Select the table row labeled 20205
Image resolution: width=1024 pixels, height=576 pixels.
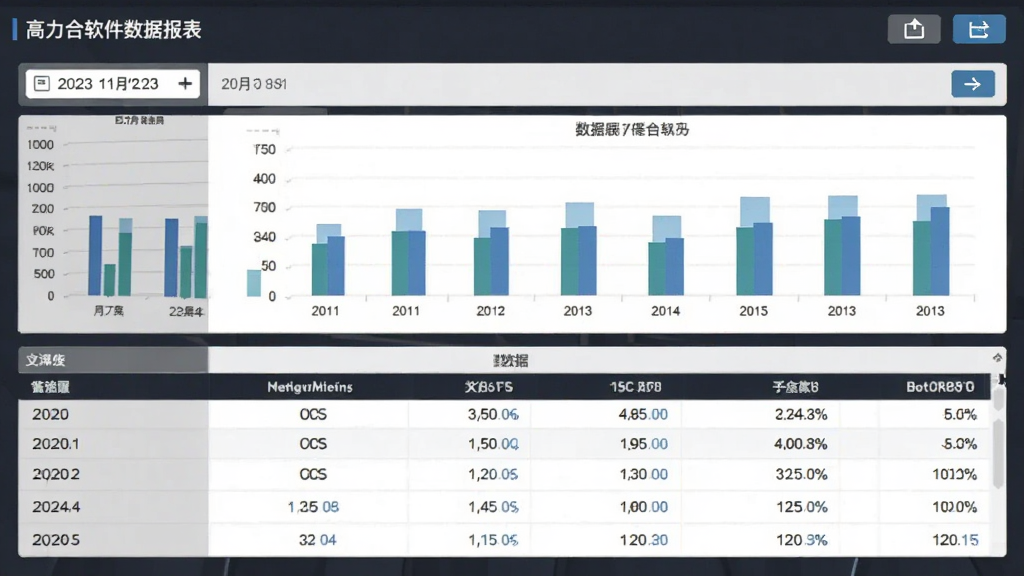click(504, 540)
